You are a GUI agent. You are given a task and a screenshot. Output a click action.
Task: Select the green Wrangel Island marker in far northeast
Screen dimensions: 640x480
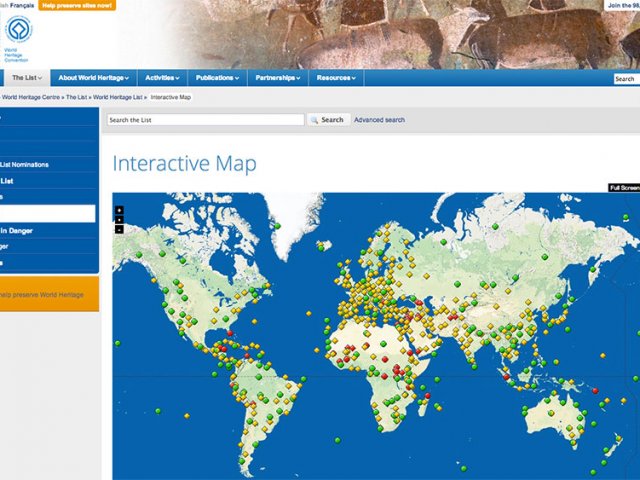click(626, 217)
